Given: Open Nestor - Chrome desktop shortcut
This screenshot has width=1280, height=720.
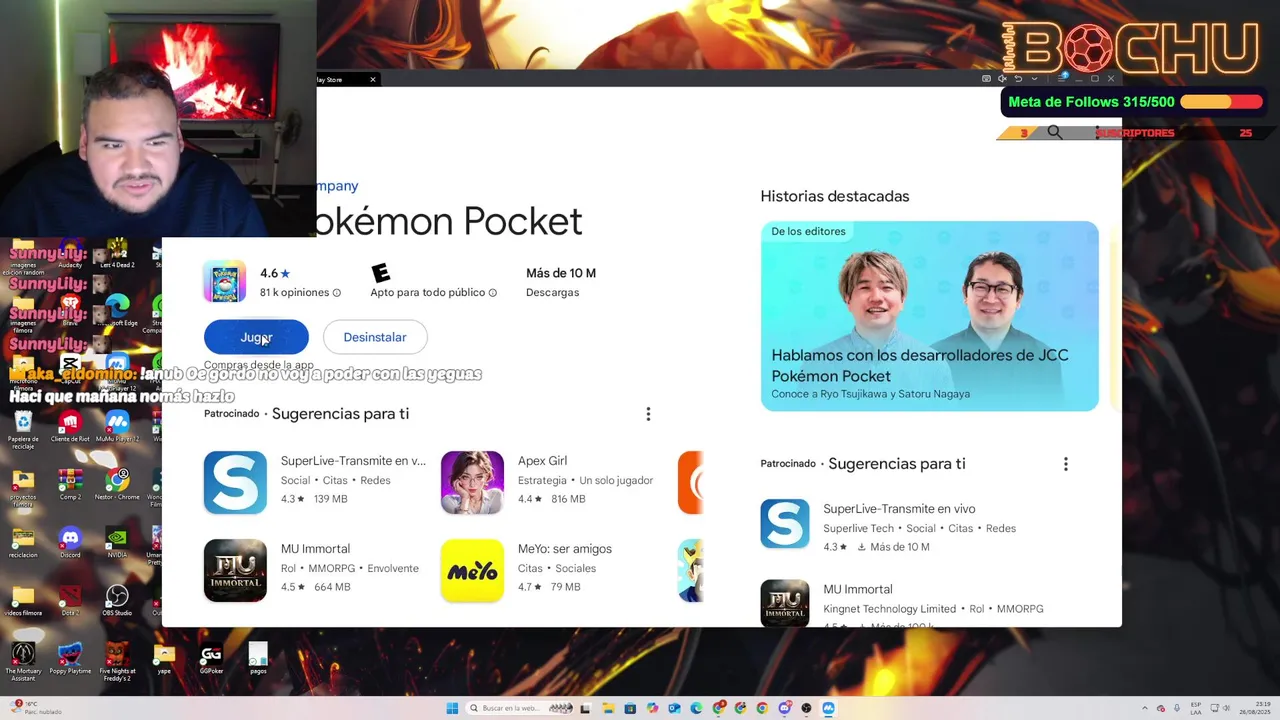Looking at the screenshot, I should [117, 483].
